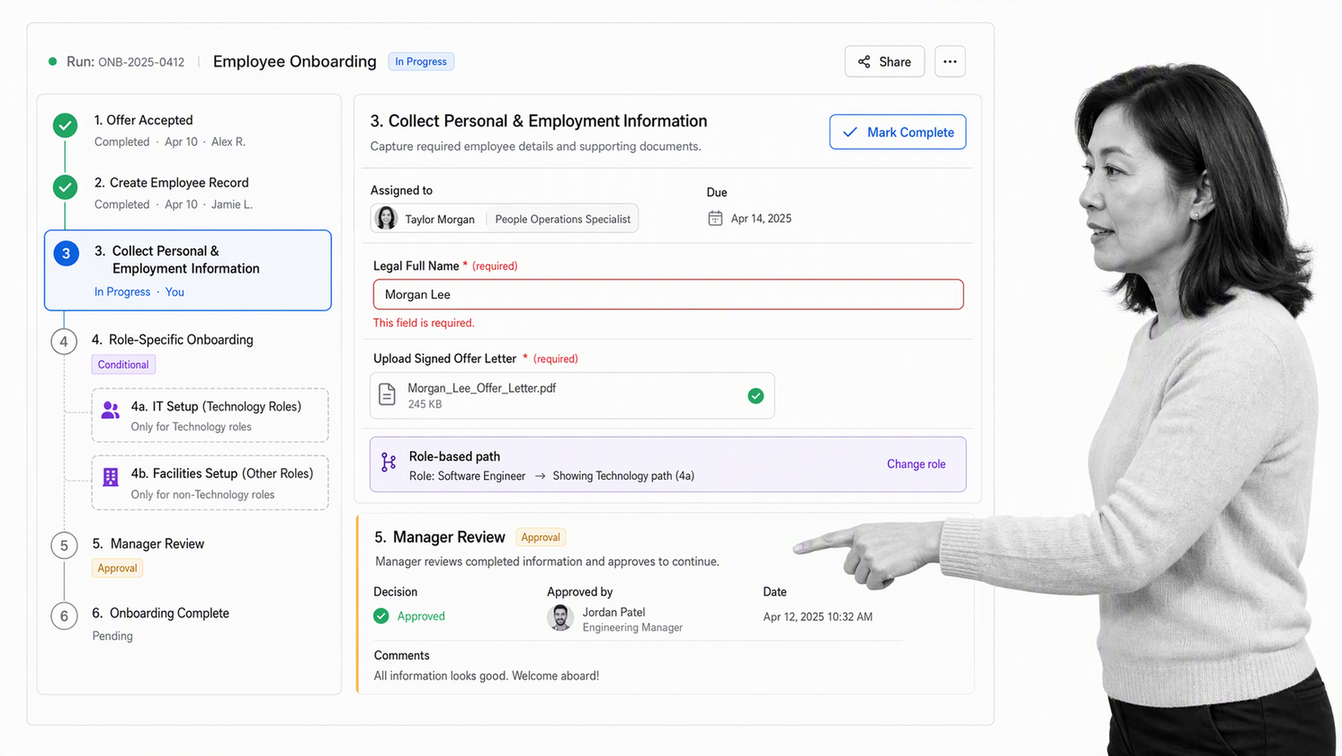Click the 'Pending' status under step 6
The image size is (1342, 756).
click(x=112, y=636)
